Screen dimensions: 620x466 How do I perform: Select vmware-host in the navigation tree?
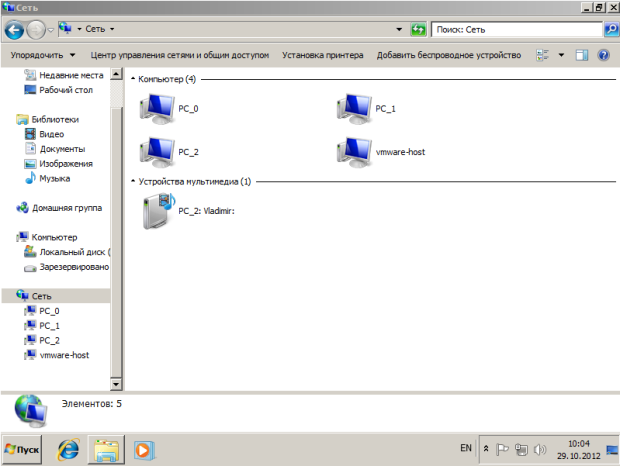[x=57, y=355]
